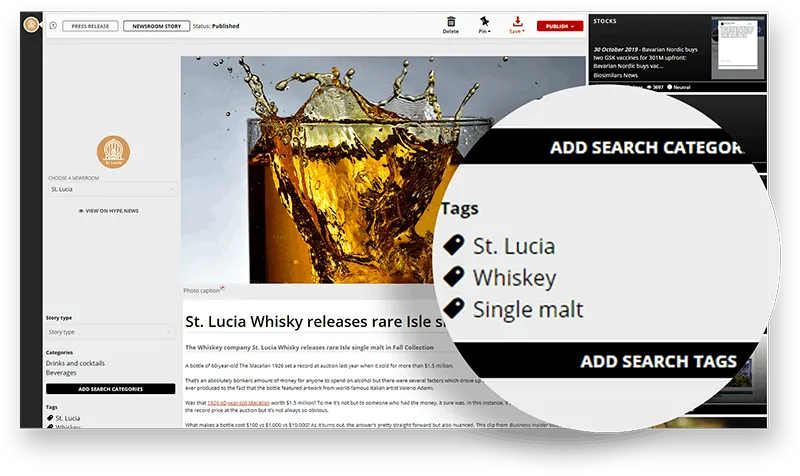Open the Stocks article thumbnail
This screenshot has width=800, height=476.
point(738,47)
